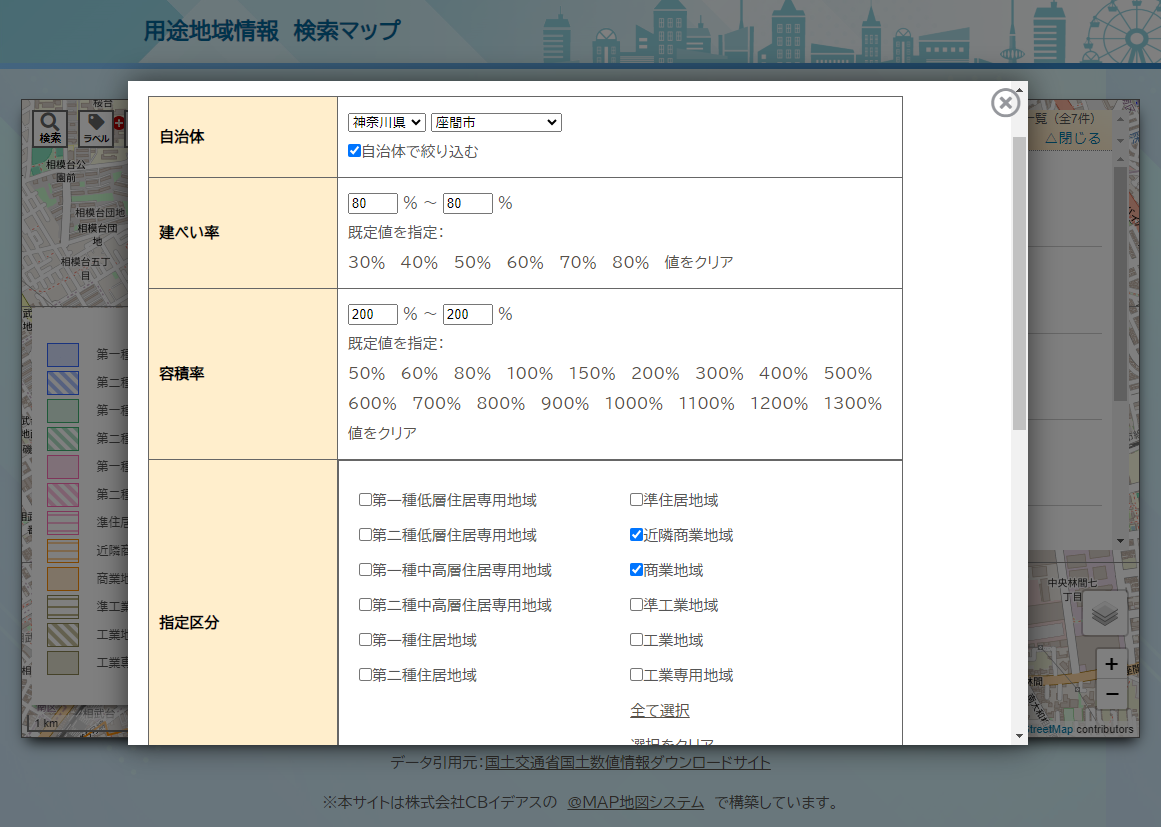Click the magnifier 検索 search icon

click(x=50, y=128)
